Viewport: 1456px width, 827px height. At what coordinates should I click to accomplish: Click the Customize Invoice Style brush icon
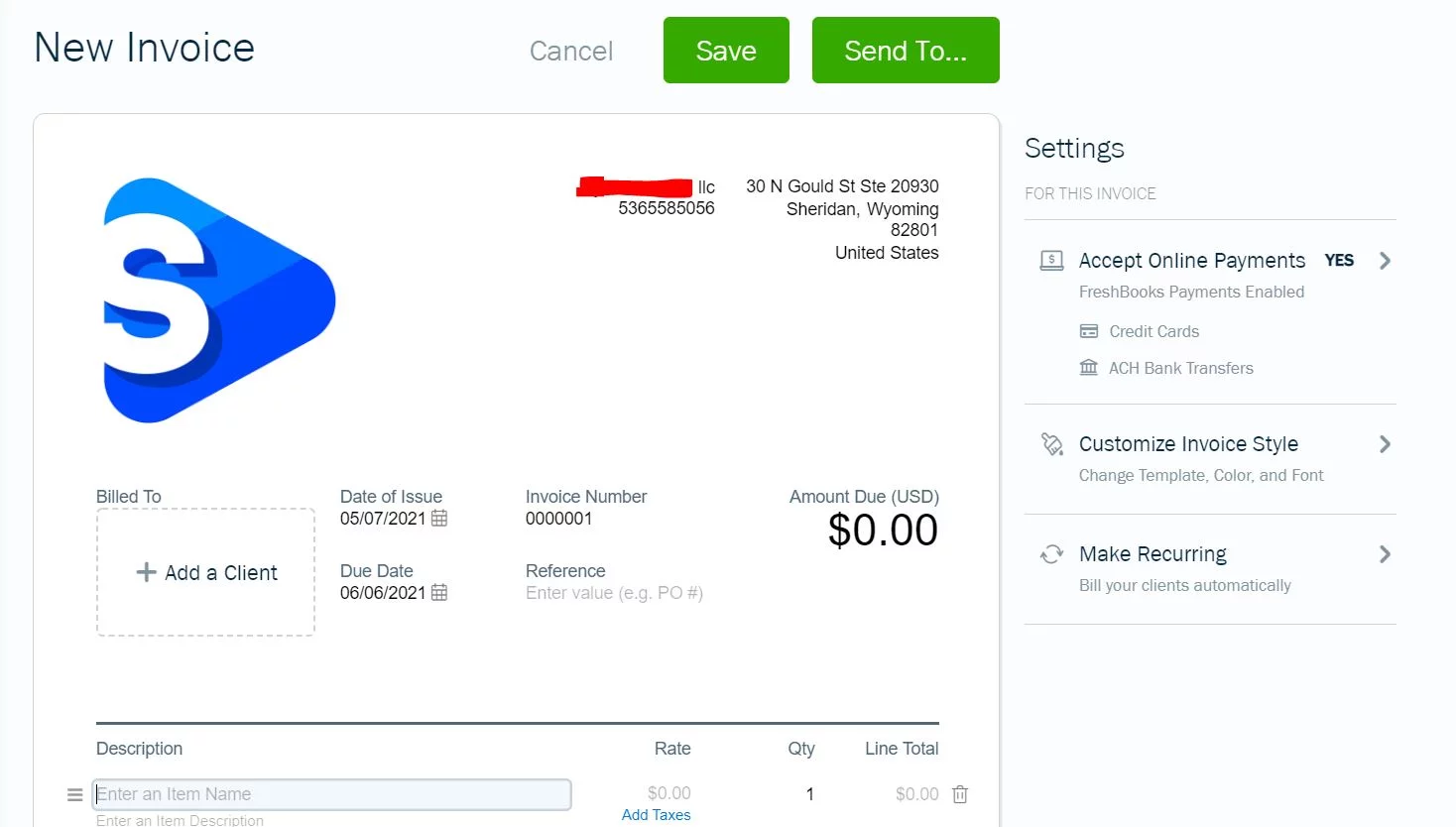tap(1051, 444)
